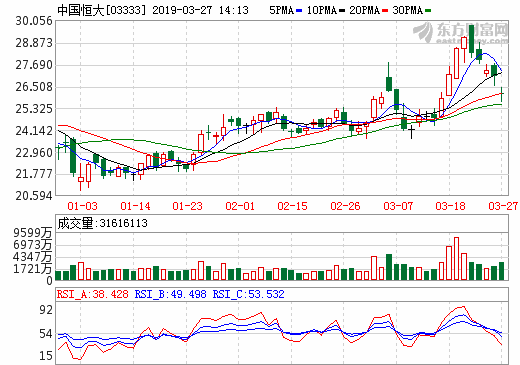520x365 pixels.
Task: Click date axis label 02-26
Action: pyautogui.click(x=345, y=206)
